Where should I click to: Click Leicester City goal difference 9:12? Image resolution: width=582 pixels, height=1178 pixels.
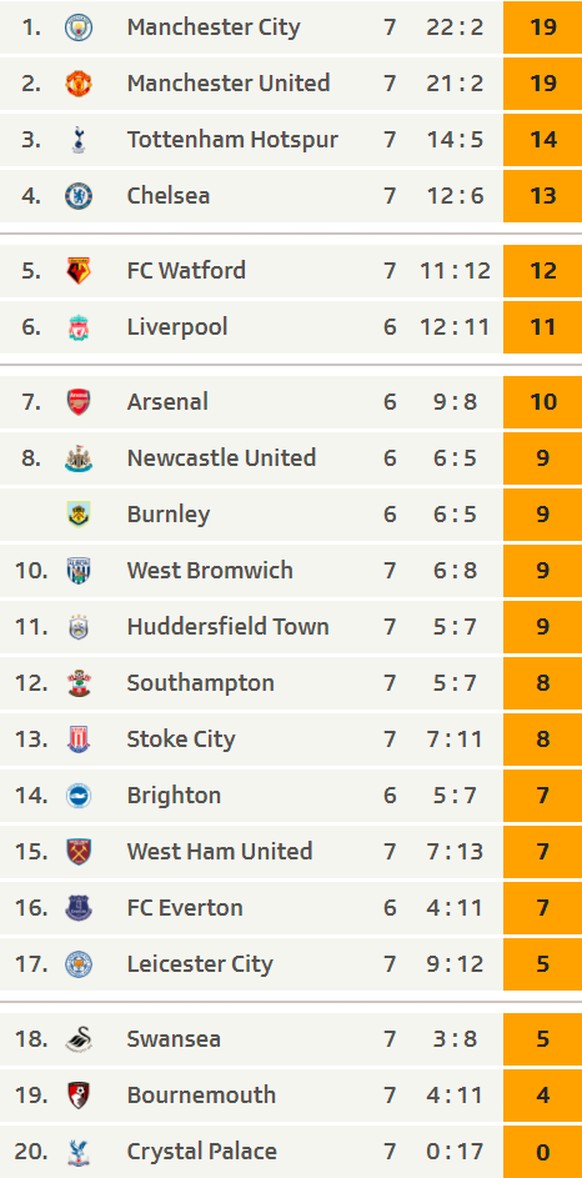[454, 964]
